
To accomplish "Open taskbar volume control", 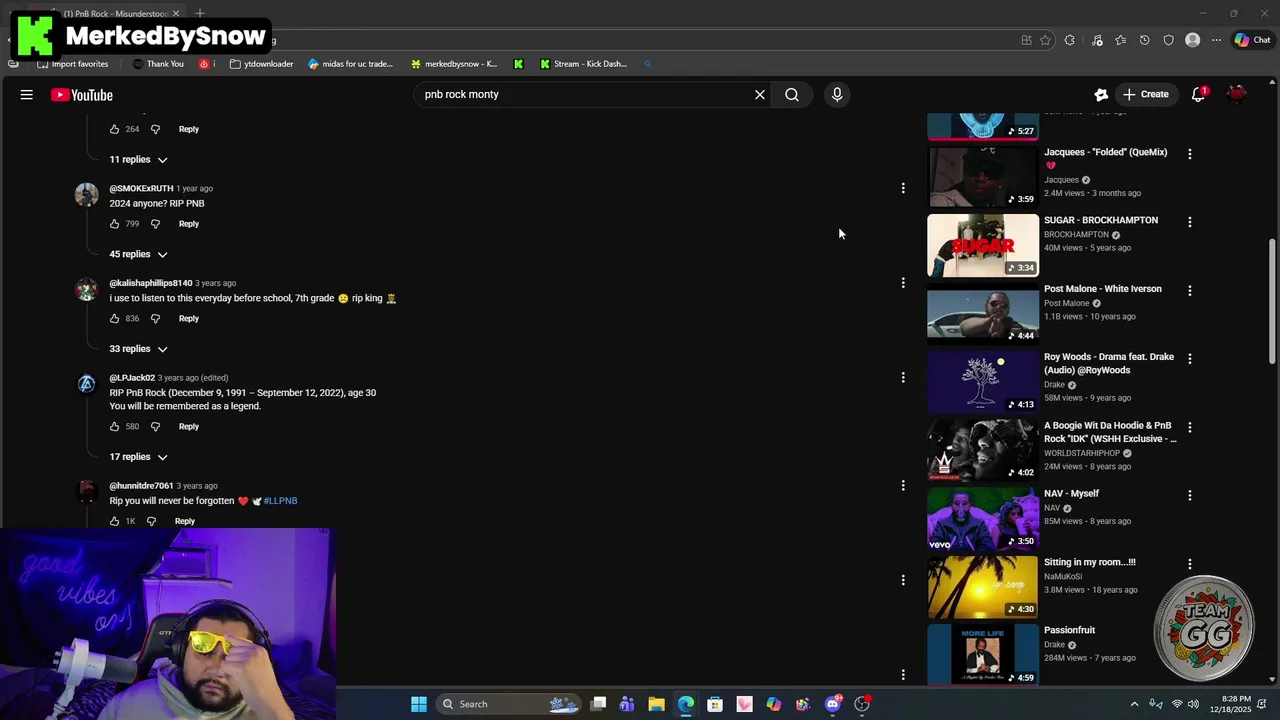I will [x=1193, y=704].
